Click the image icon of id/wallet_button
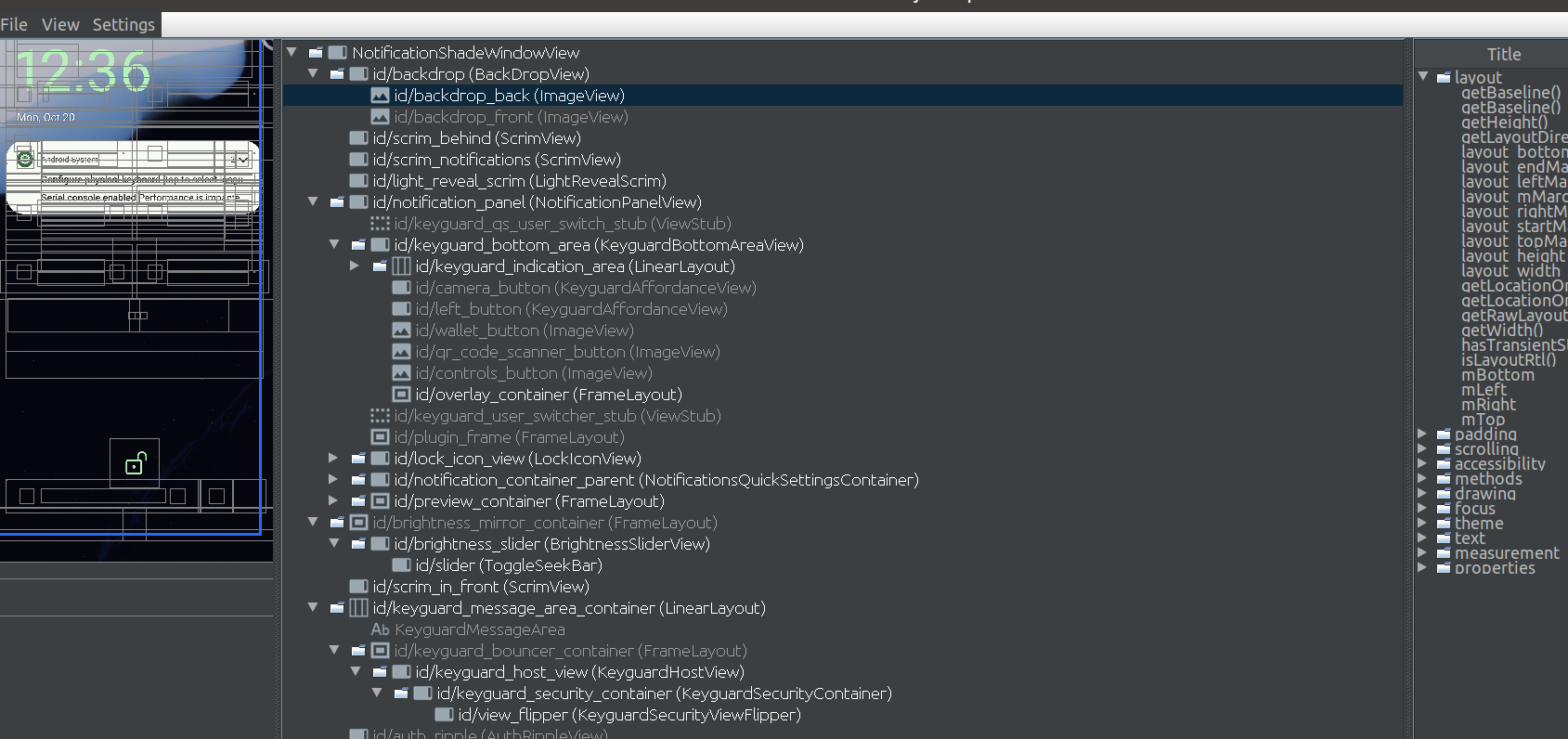 401,331
